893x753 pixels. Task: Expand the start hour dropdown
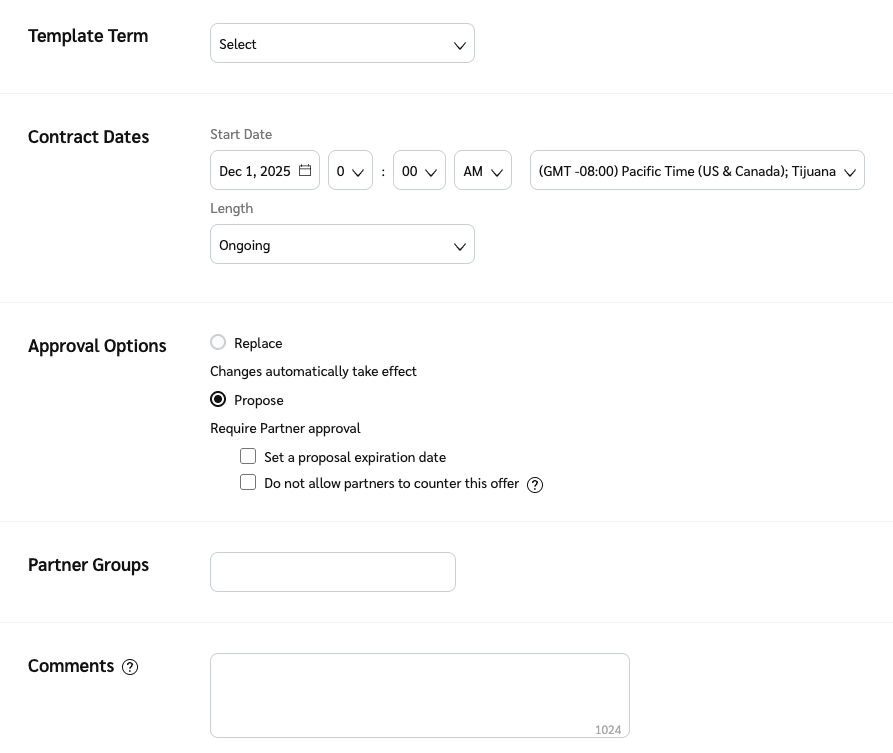[350, 171]
